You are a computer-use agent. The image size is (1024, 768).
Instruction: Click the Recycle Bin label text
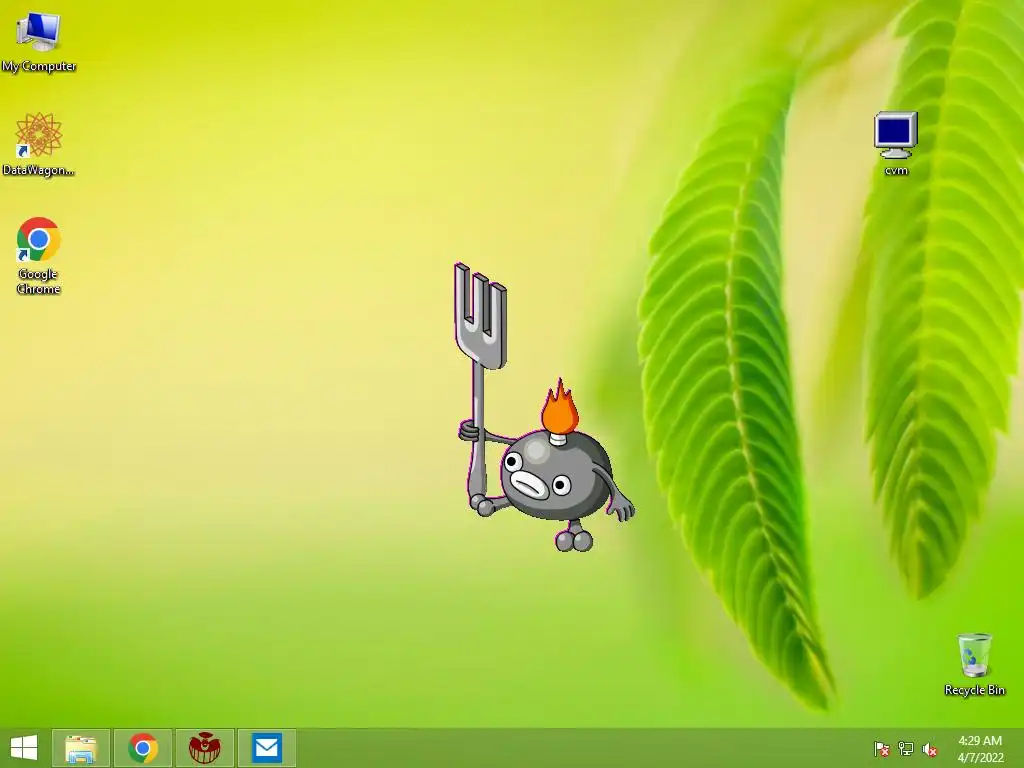(x=974, y=690)
